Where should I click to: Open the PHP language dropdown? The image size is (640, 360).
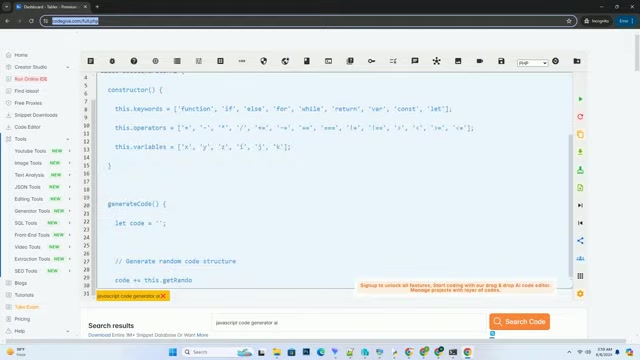pos(532,63)
